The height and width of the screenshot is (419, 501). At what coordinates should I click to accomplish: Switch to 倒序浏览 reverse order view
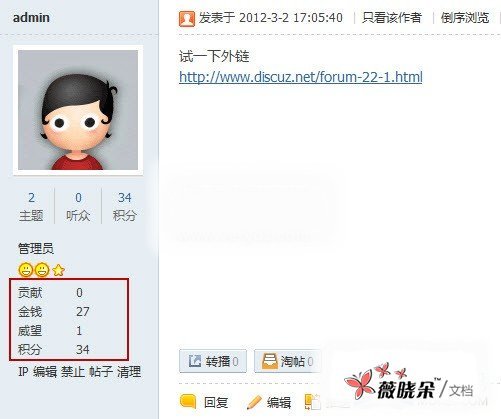coord(465,18)
